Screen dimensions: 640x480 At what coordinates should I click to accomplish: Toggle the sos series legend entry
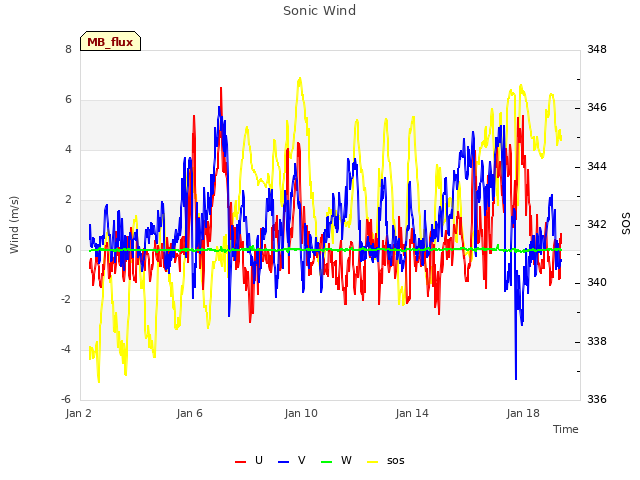(x=386, y=460)
